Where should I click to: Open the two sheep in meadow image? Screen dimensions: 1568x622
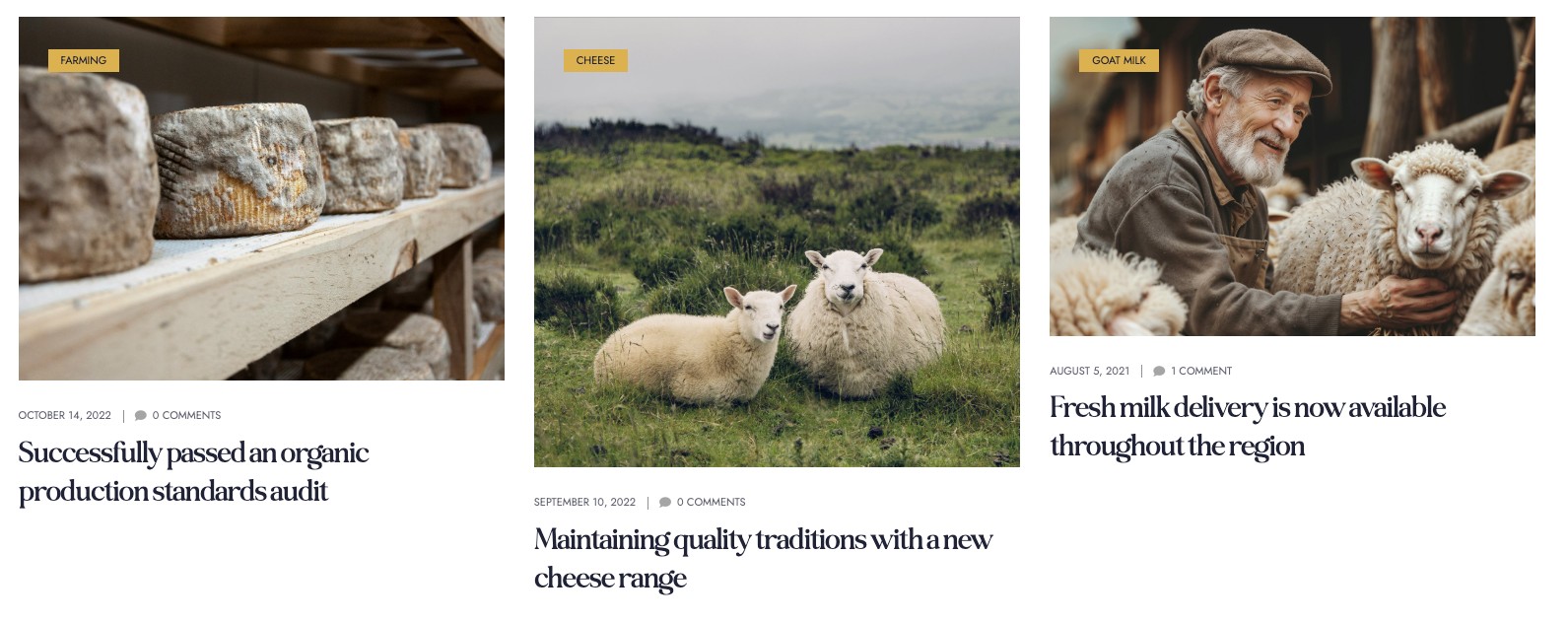(777, 242)
